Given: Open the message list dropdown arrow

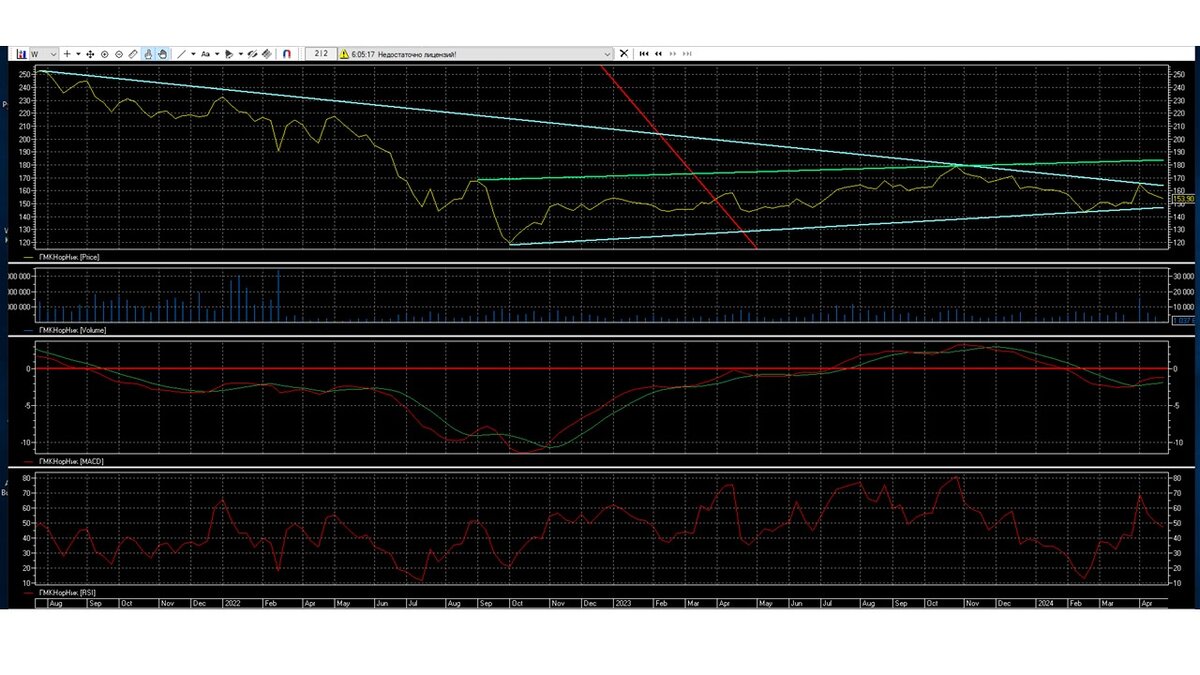Looking at the screenshot, I should pos(607,54).
